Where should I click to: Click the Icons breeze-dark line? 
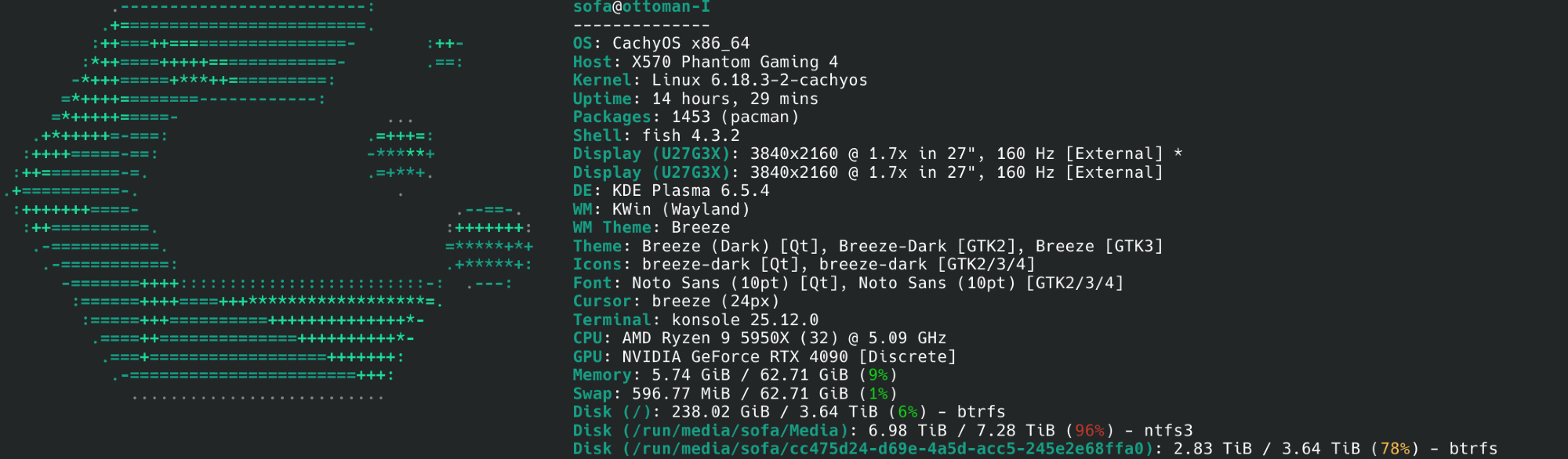point(804,264)
